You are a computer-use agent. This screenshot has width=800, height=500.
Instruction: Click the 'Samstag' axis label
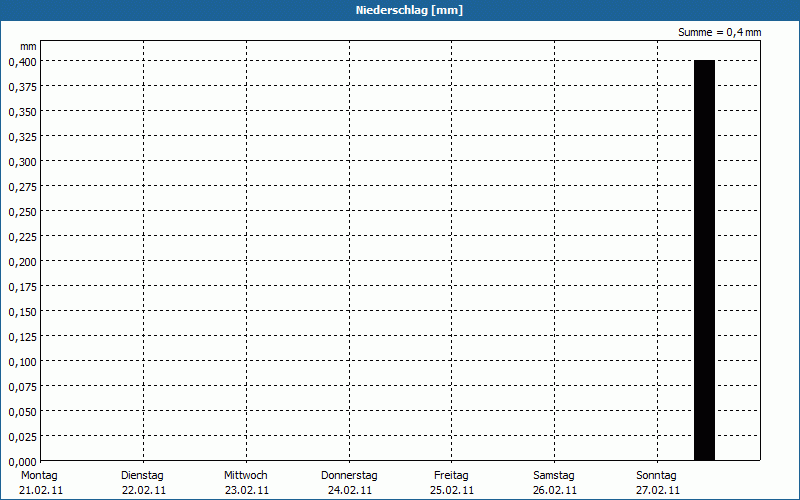tap(555, 475)
